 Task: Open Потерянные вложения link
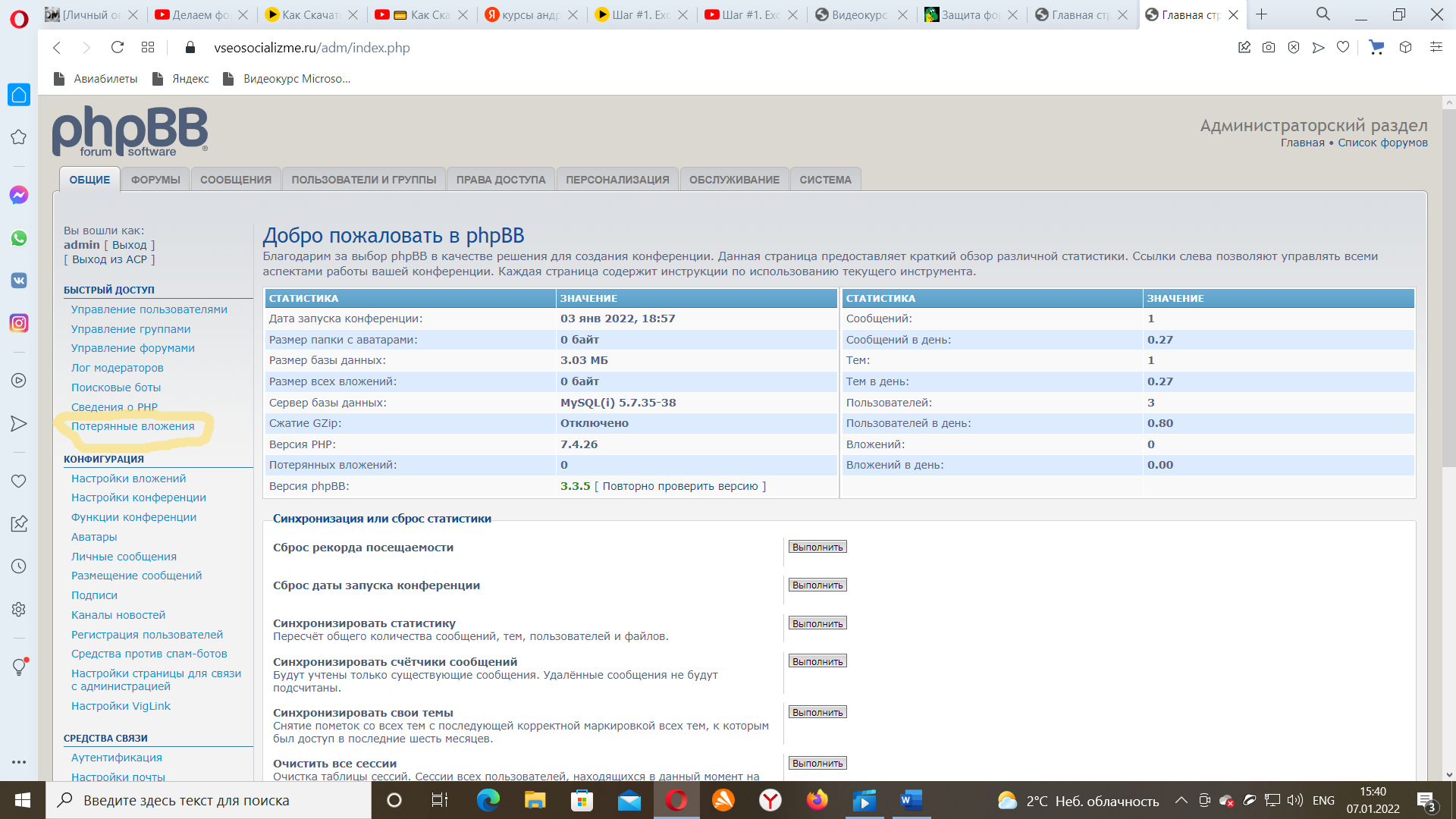[x=133, y=426]
